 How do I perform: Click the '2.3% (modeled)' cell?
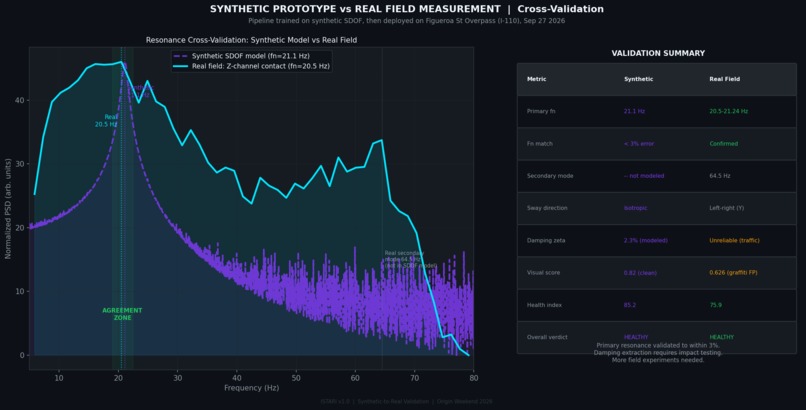646,240
